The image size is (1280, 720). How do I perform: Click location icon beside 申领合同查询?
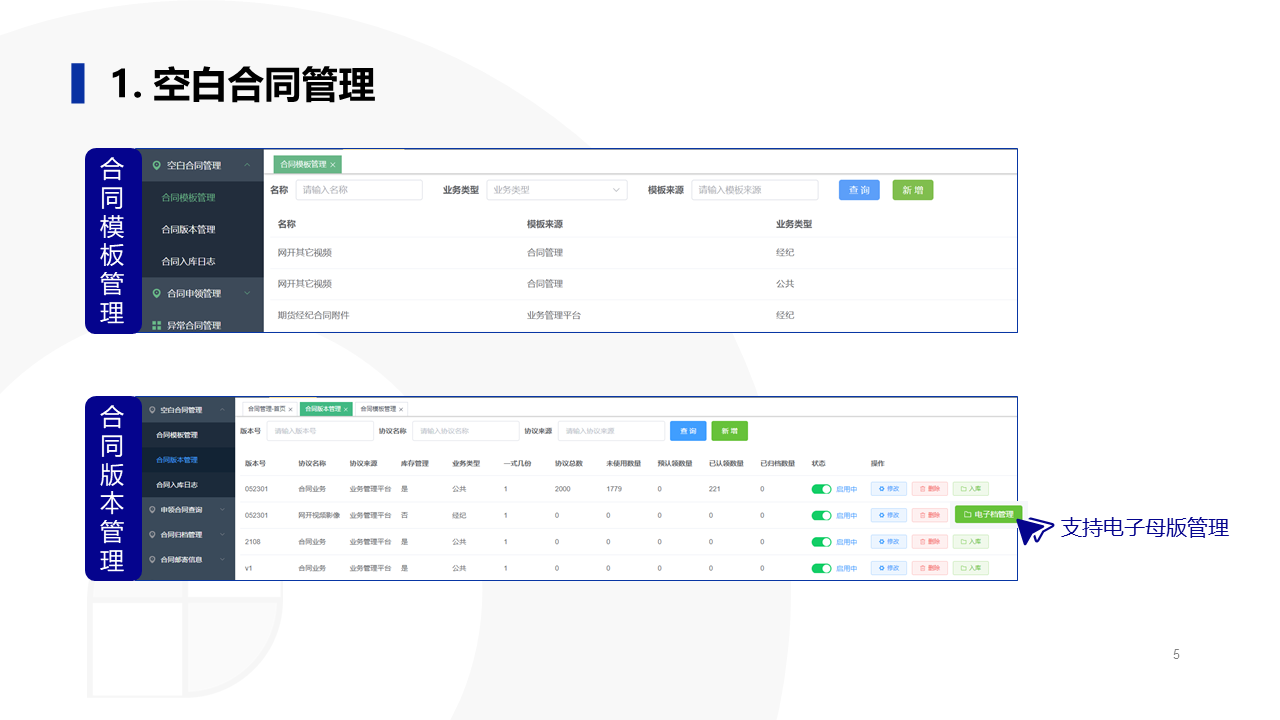point(152,510)
